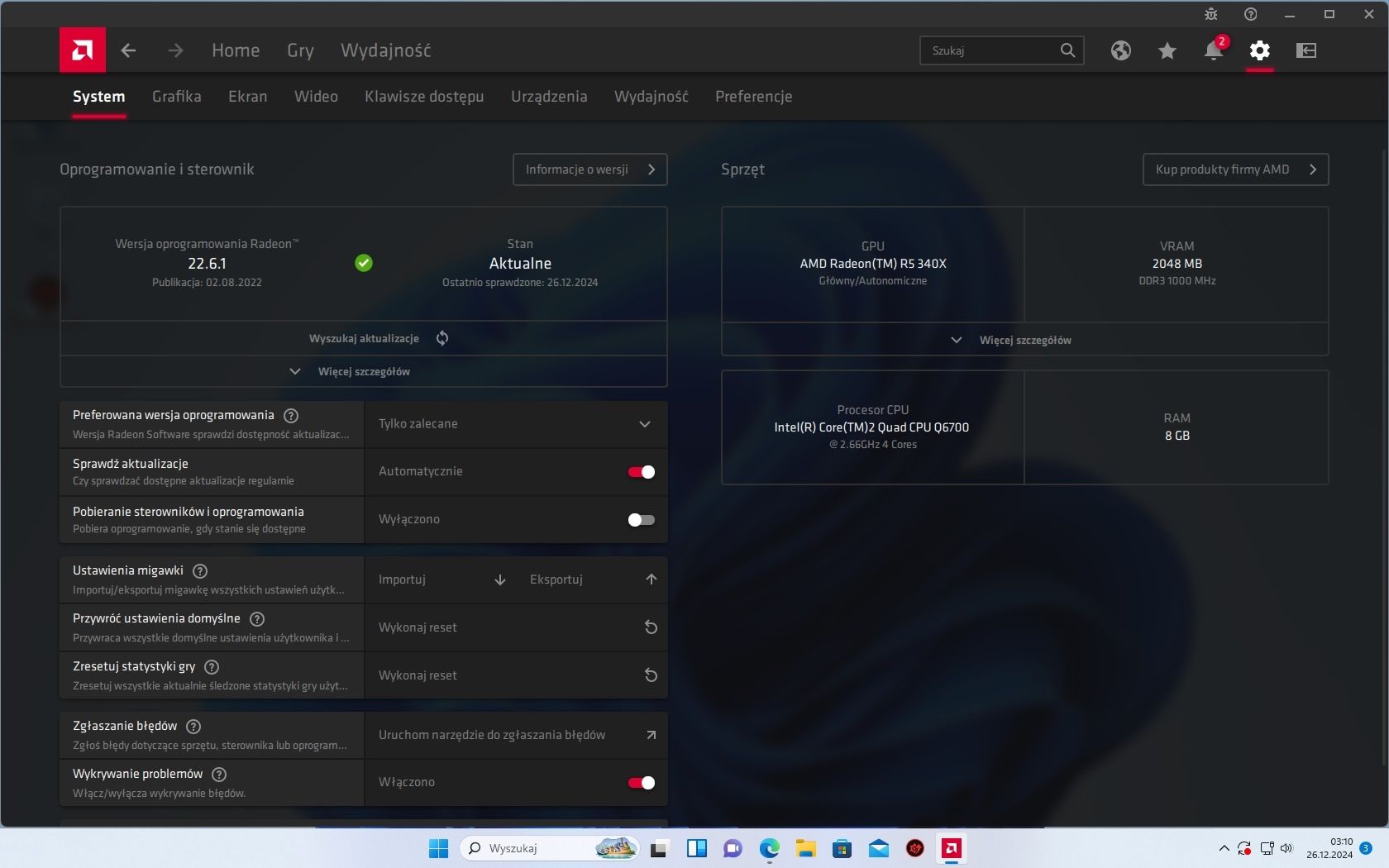
Task: Open the Preferencje tab
Action: (x=753, y=97)
